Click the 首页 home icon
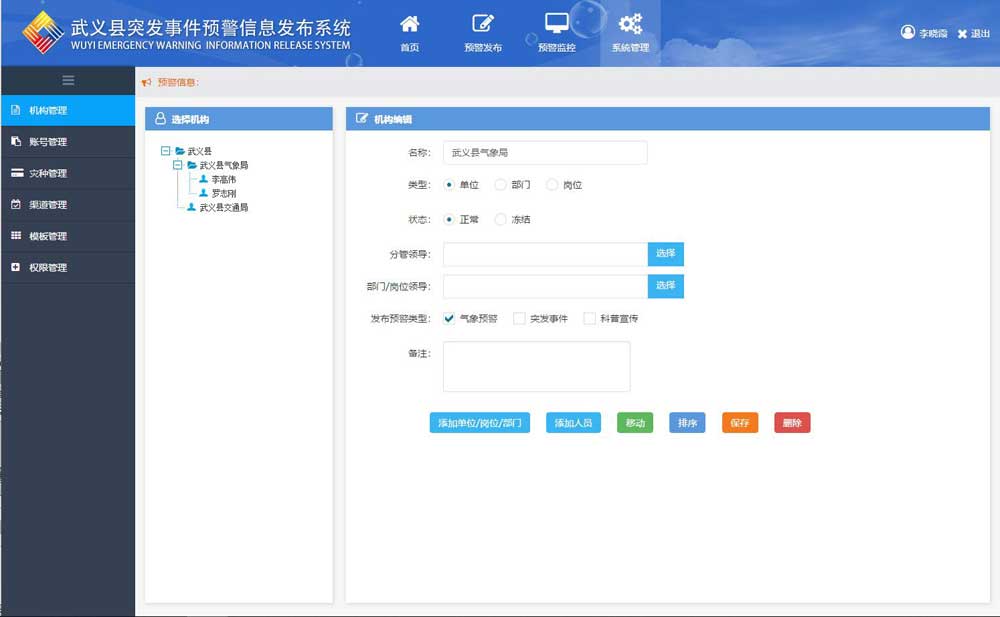 click(x=410, y=24)
